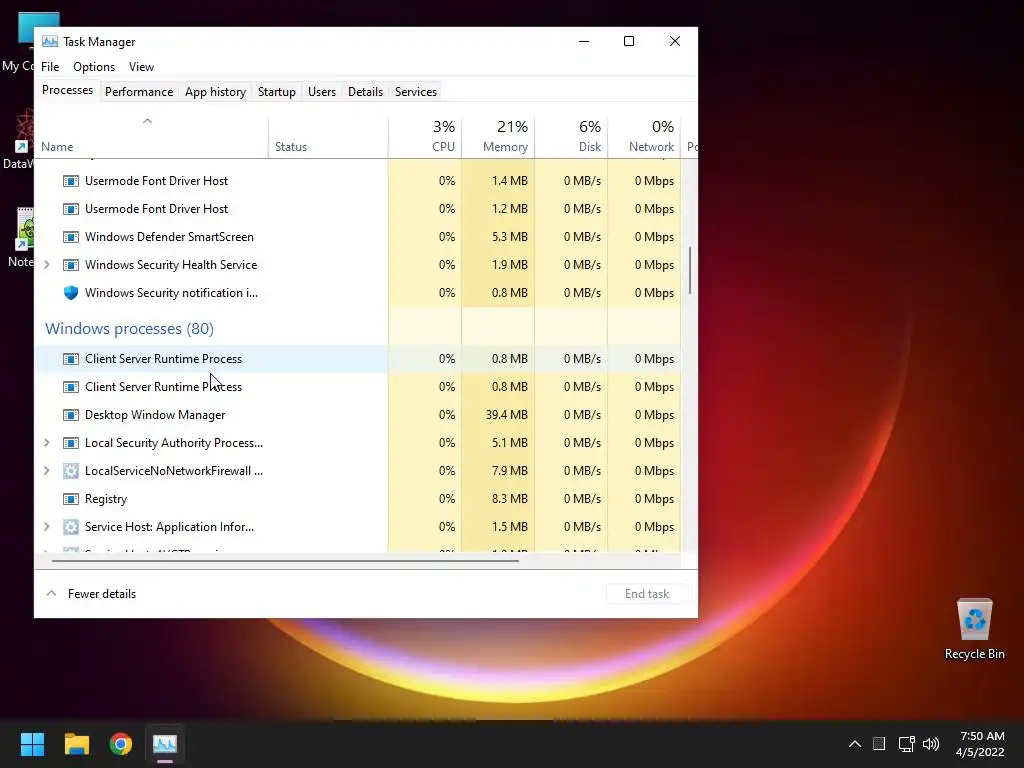
Task: Expand Local Security Authority Process group
Action: click(x=46, y=443)
